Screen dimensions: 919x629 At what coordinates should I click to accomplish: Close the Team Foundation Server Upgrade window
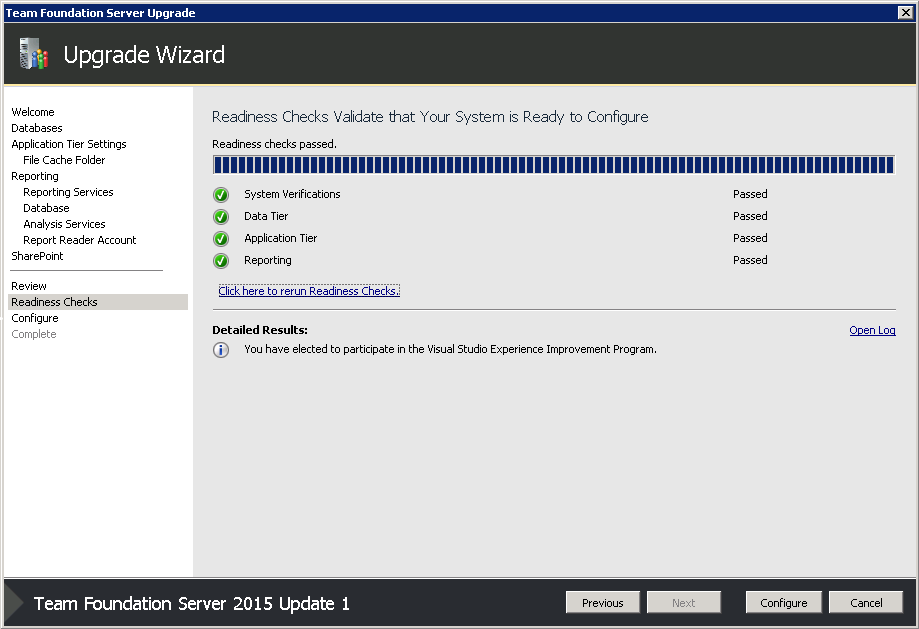(x=905, y=12)
